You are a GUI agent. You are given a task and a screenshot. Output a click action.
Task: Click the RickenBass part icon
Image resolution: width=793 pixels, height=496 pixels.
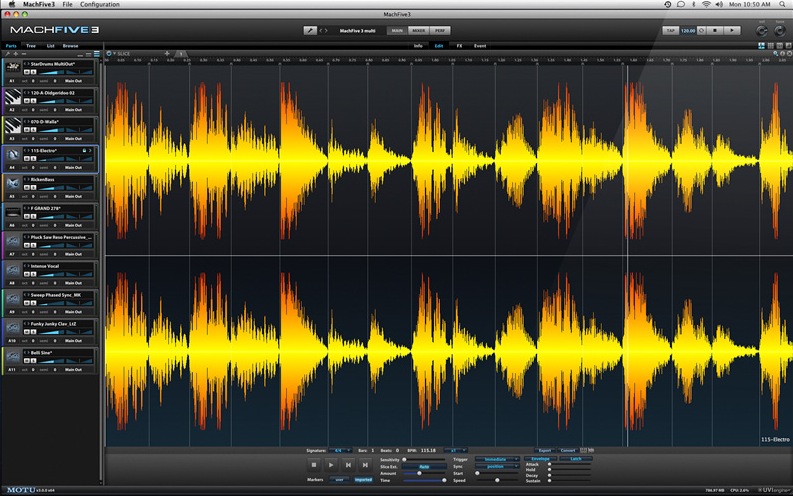click(x=13, y=184)
